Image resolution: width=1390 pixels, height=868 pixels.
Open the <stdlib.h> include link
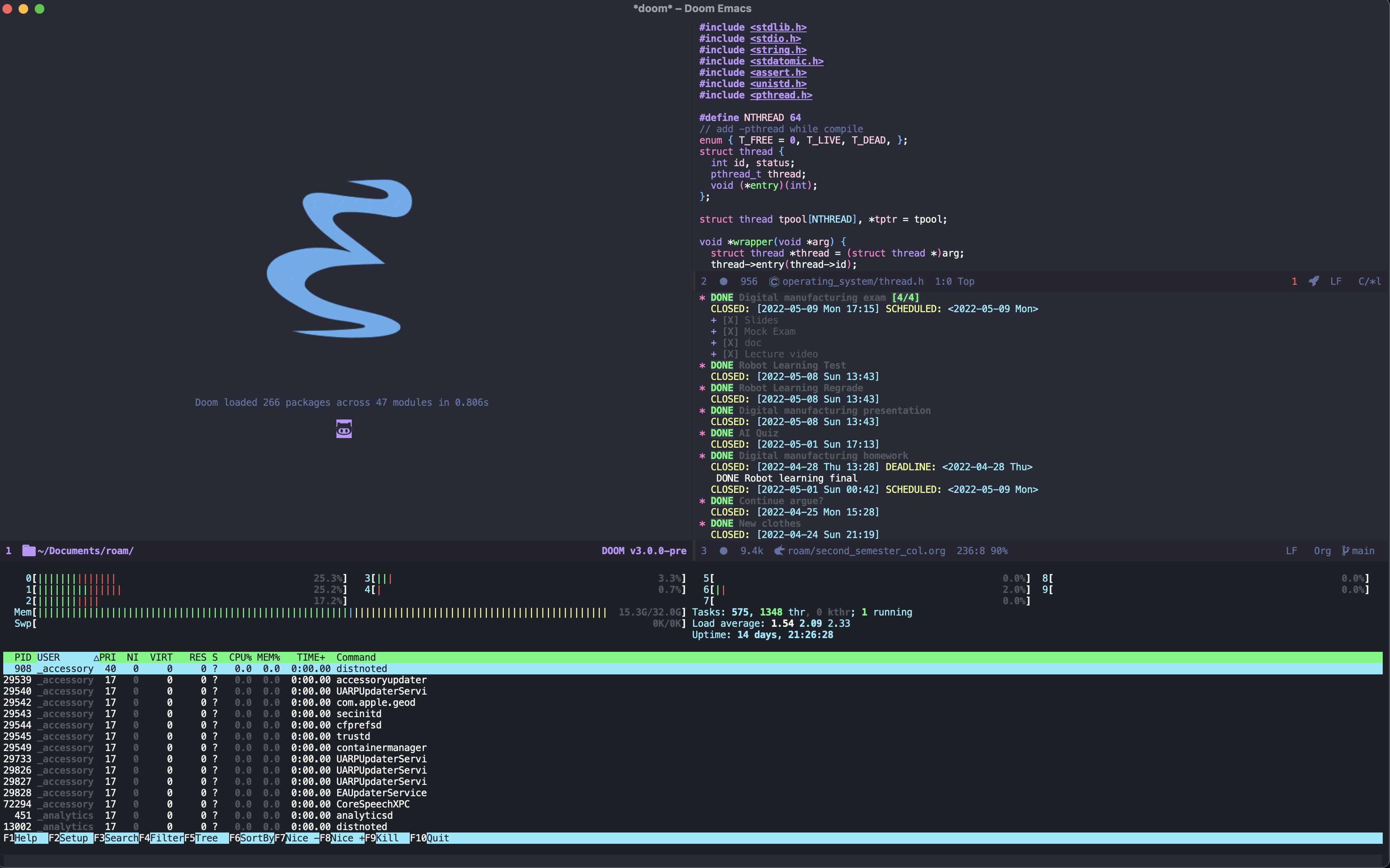tap(778, 27)
